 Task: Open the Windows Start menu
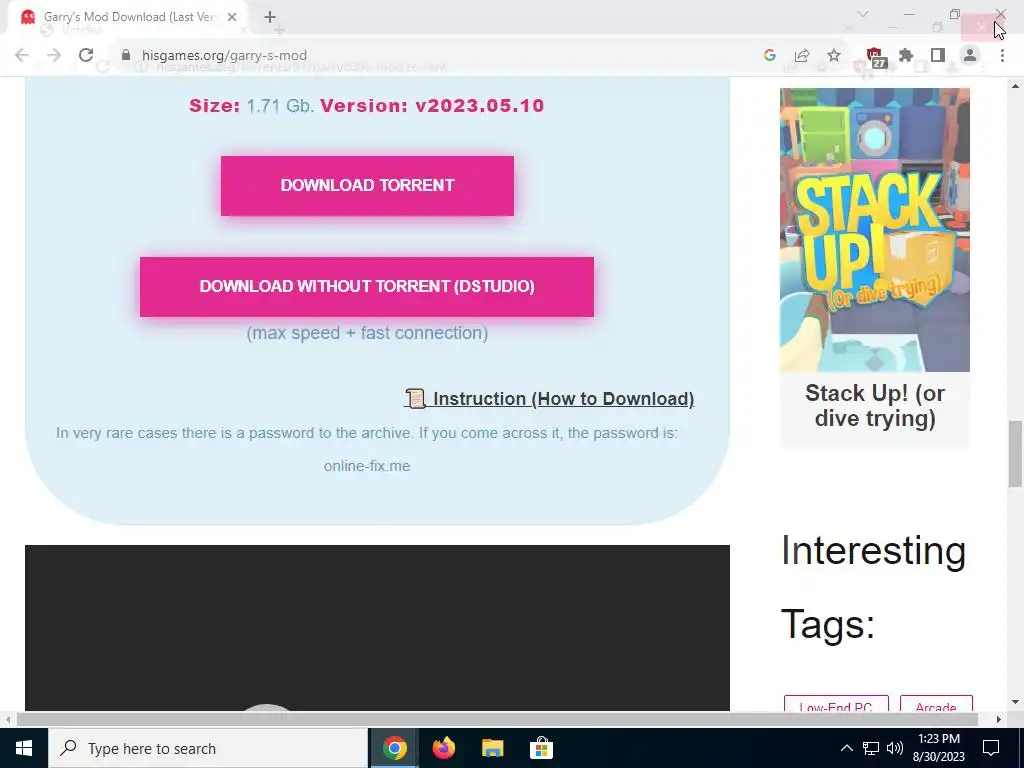[24, 748]
